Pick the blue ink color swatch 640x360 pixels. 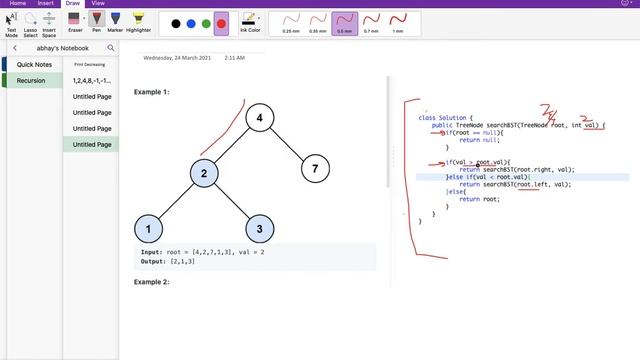point(191,24)
